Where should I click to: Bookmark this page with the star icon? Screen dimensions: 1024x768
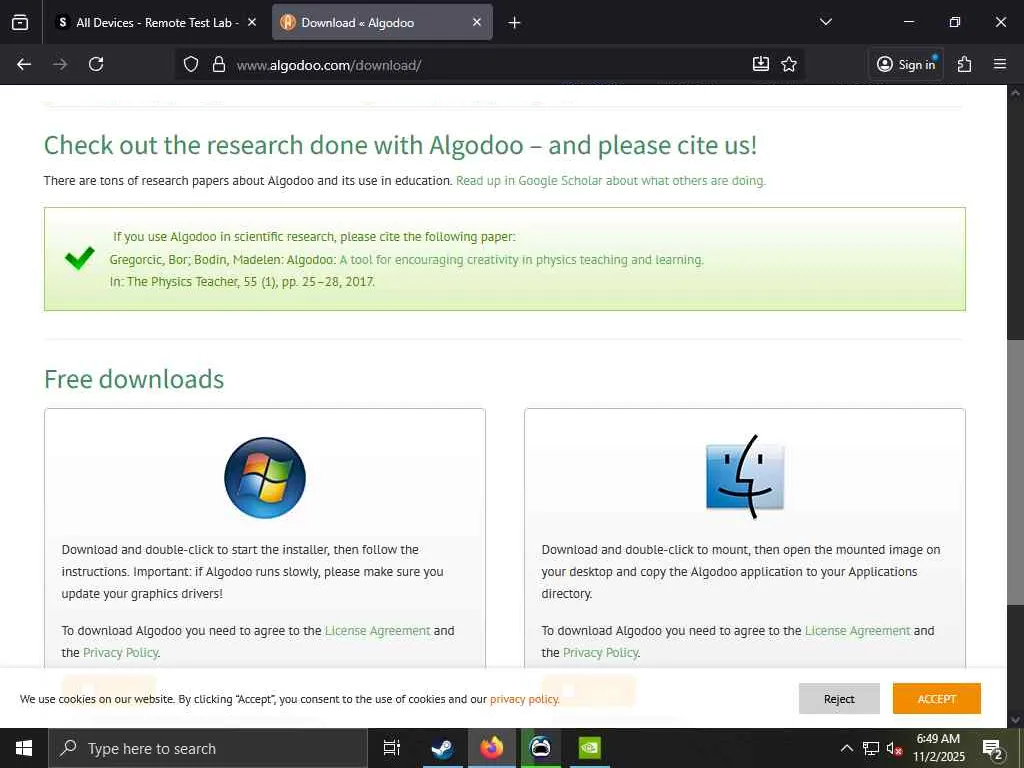pos(789,64)
